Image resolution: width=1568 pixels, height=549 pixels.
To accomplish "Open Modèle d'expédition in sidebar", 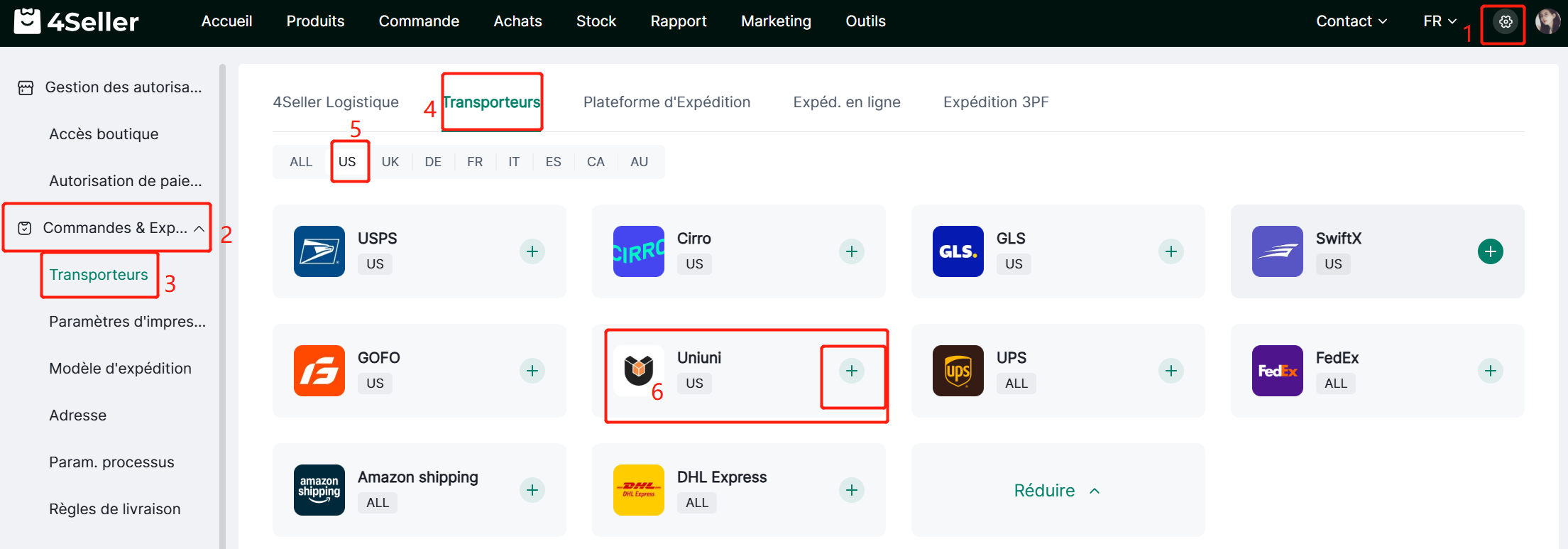I will 120,369.
